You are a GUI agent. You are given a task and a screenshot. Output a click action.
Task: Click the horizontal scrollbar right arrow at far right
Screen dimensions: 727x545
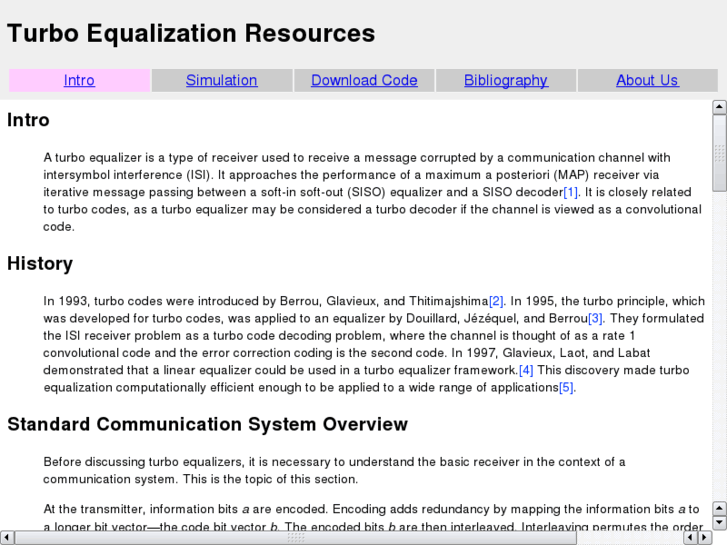click(x=705, y=538)
